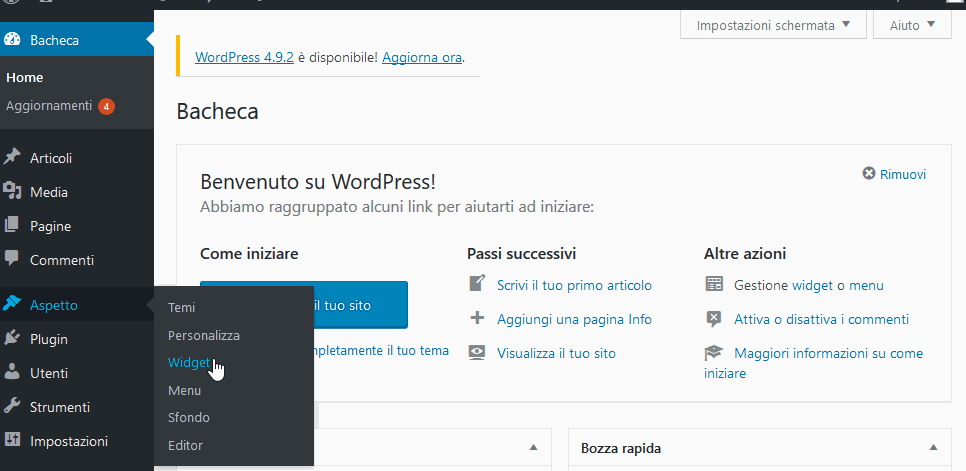This screenshot has width=966, height=471.
Task: Click the WordPress 4.9.2 link
Action: coord(244,57)
